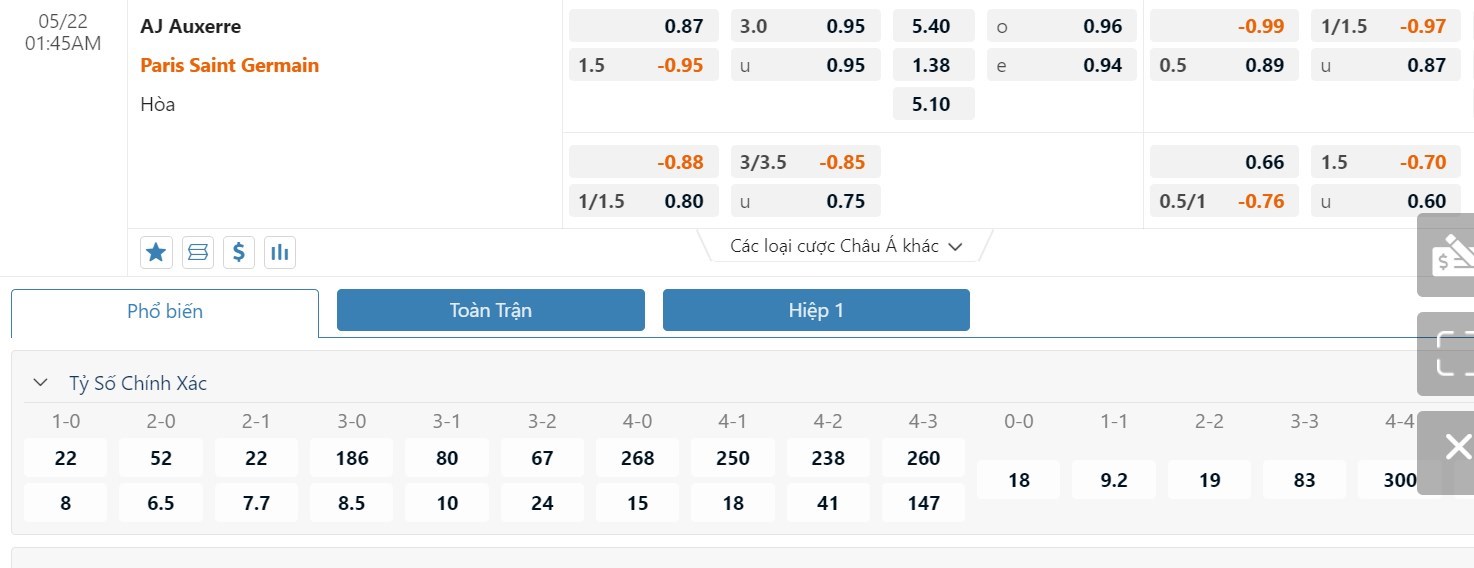
Task: Click the X icon on the floating panel
Action: click(1456, 447)
